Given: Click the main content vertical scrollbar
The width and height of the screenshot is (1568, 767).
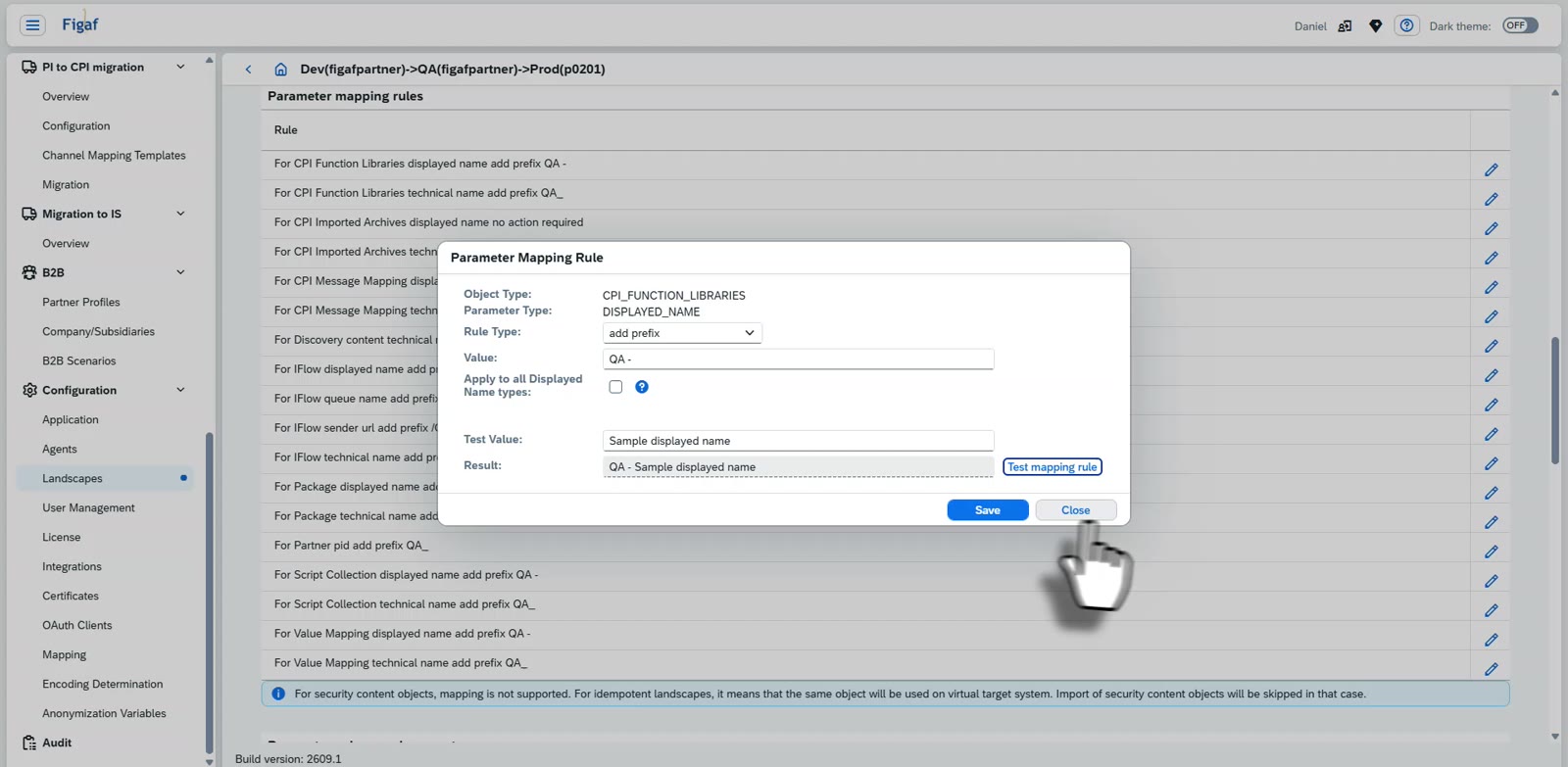Looking at the screenshot, I should coord(1555,401).
